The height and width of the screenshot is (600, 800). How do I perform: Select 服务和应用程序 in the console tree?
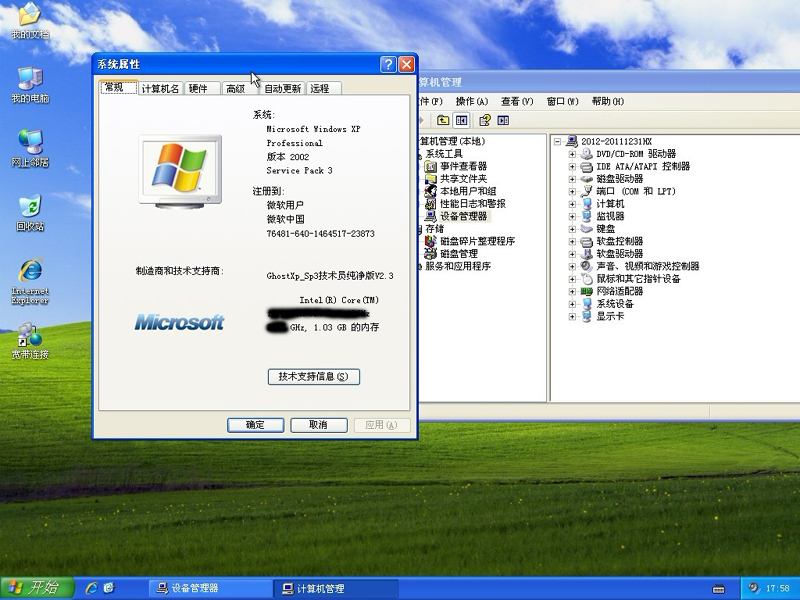[x=458, y=266]
